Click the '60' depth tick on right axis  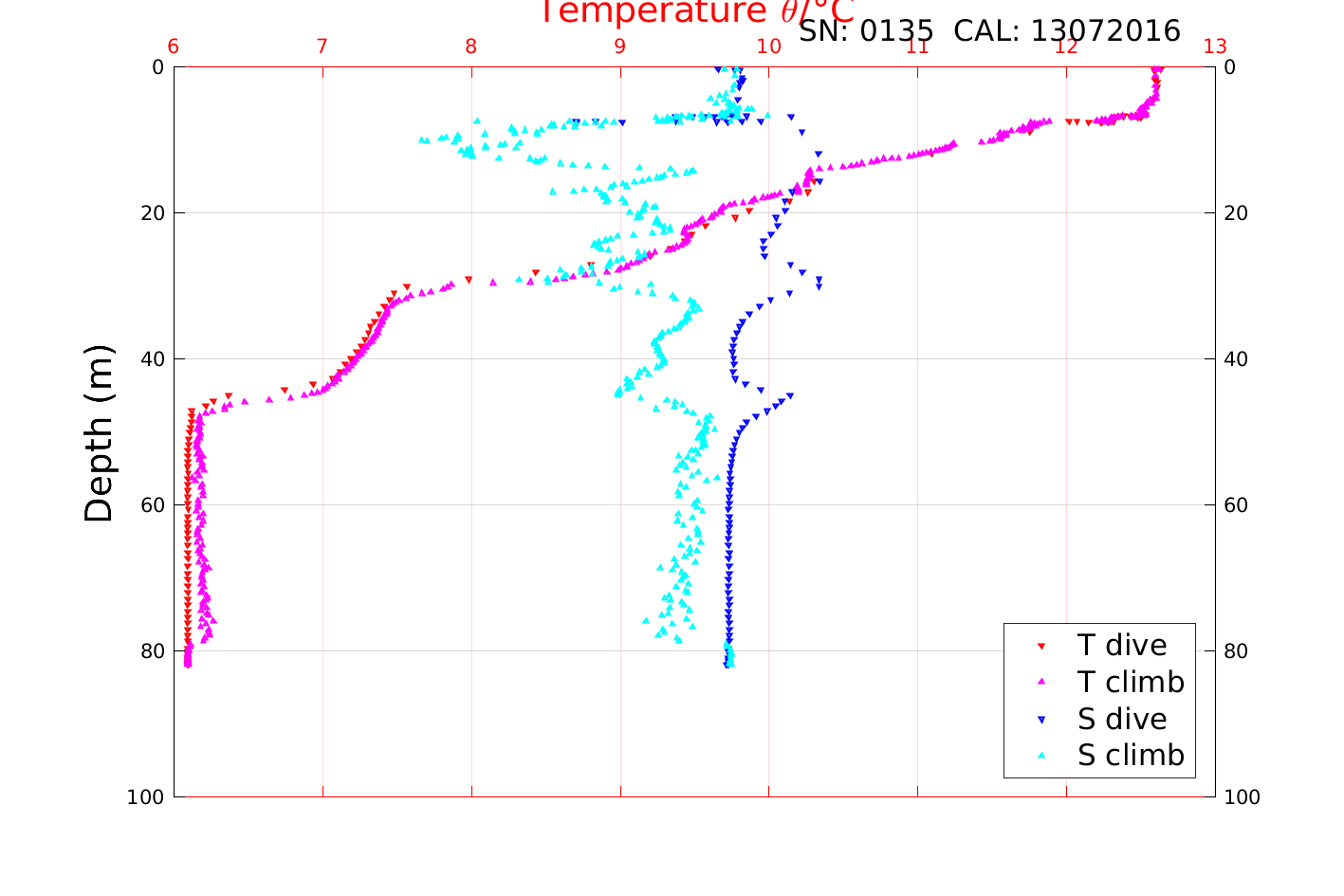tap(1236, 505)
